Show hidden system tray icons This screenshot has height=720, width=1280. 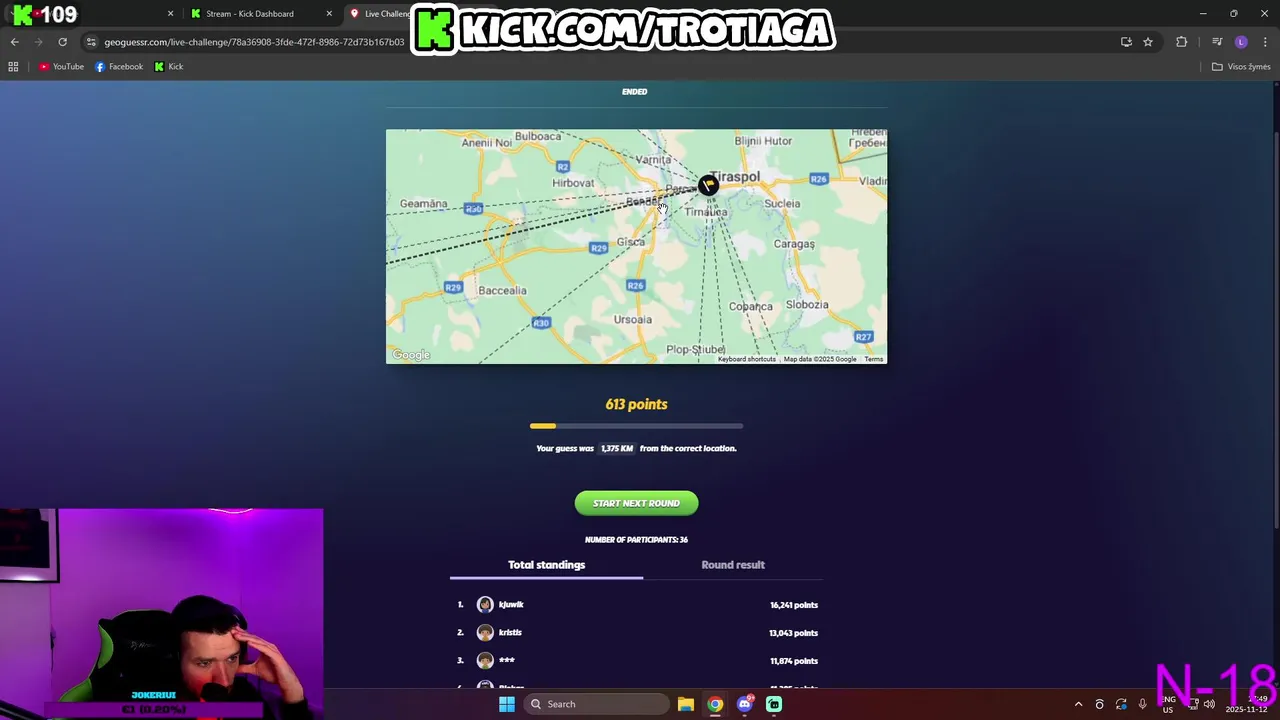1078,704
